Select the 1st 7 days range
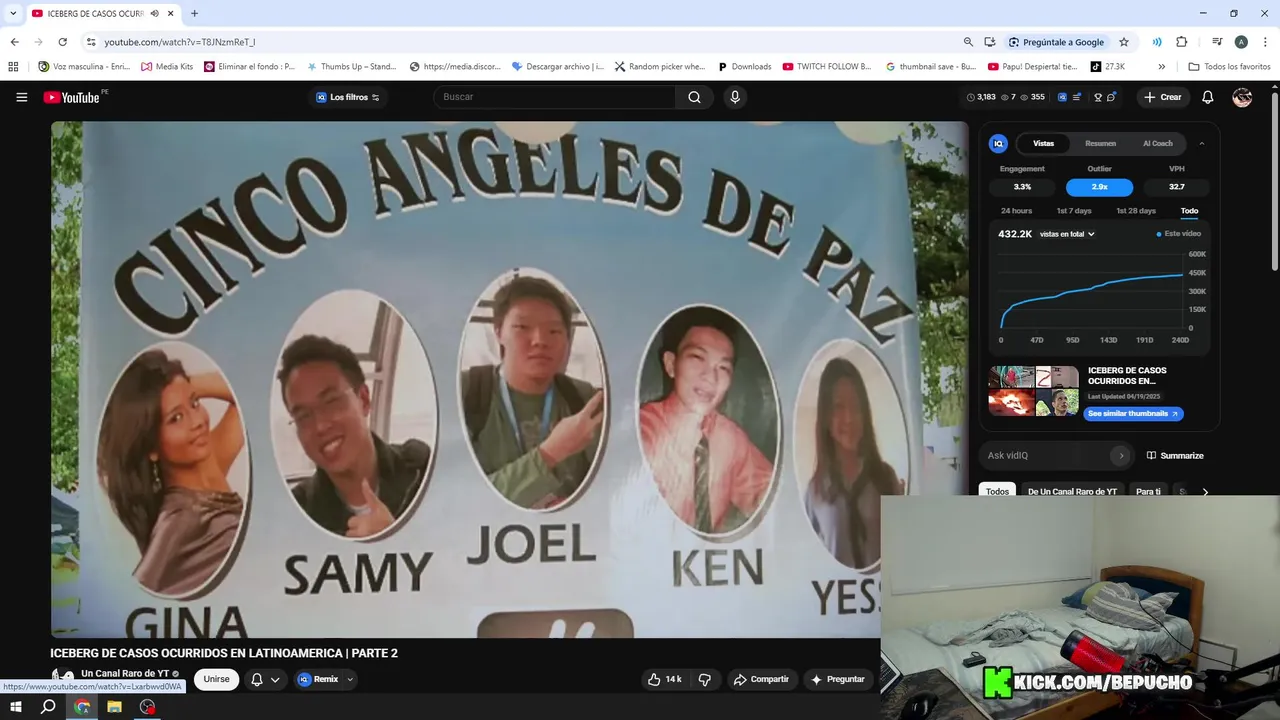 point(1074,211)
